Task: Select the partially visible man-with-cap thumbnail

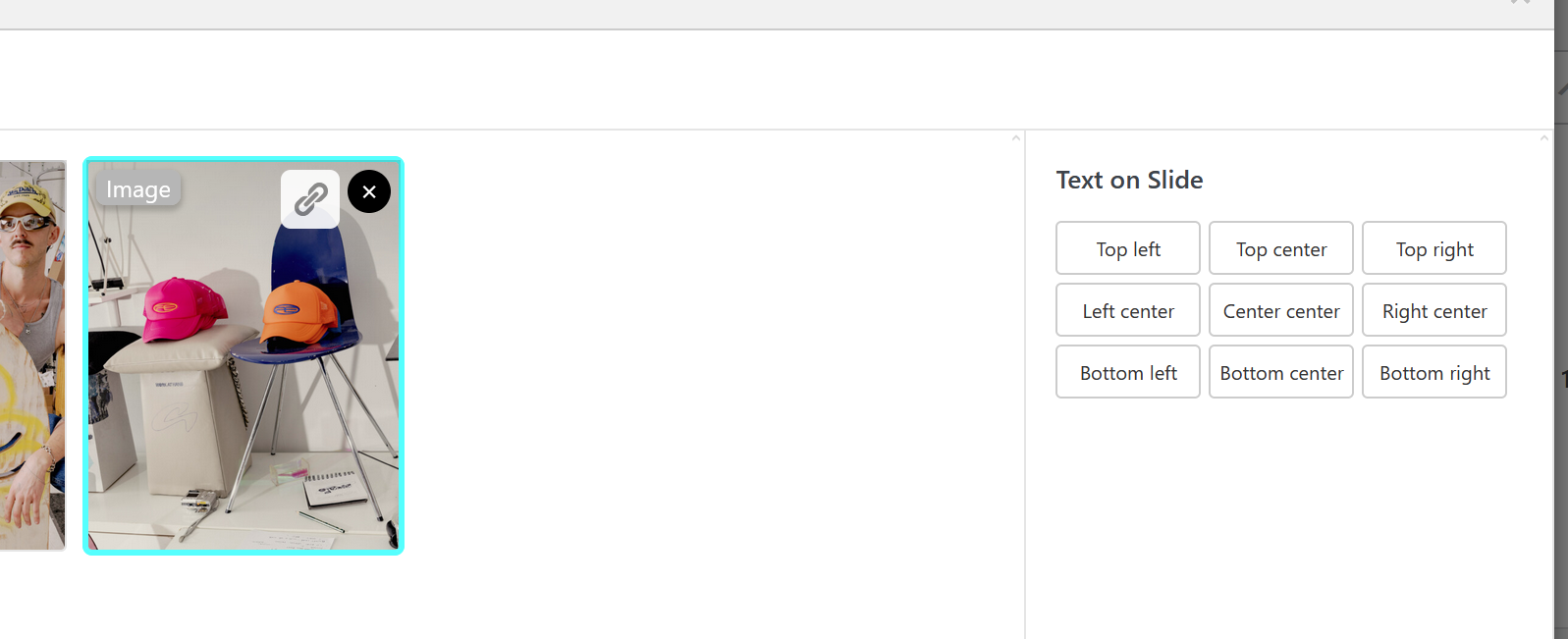Action: tap(32, 355)
